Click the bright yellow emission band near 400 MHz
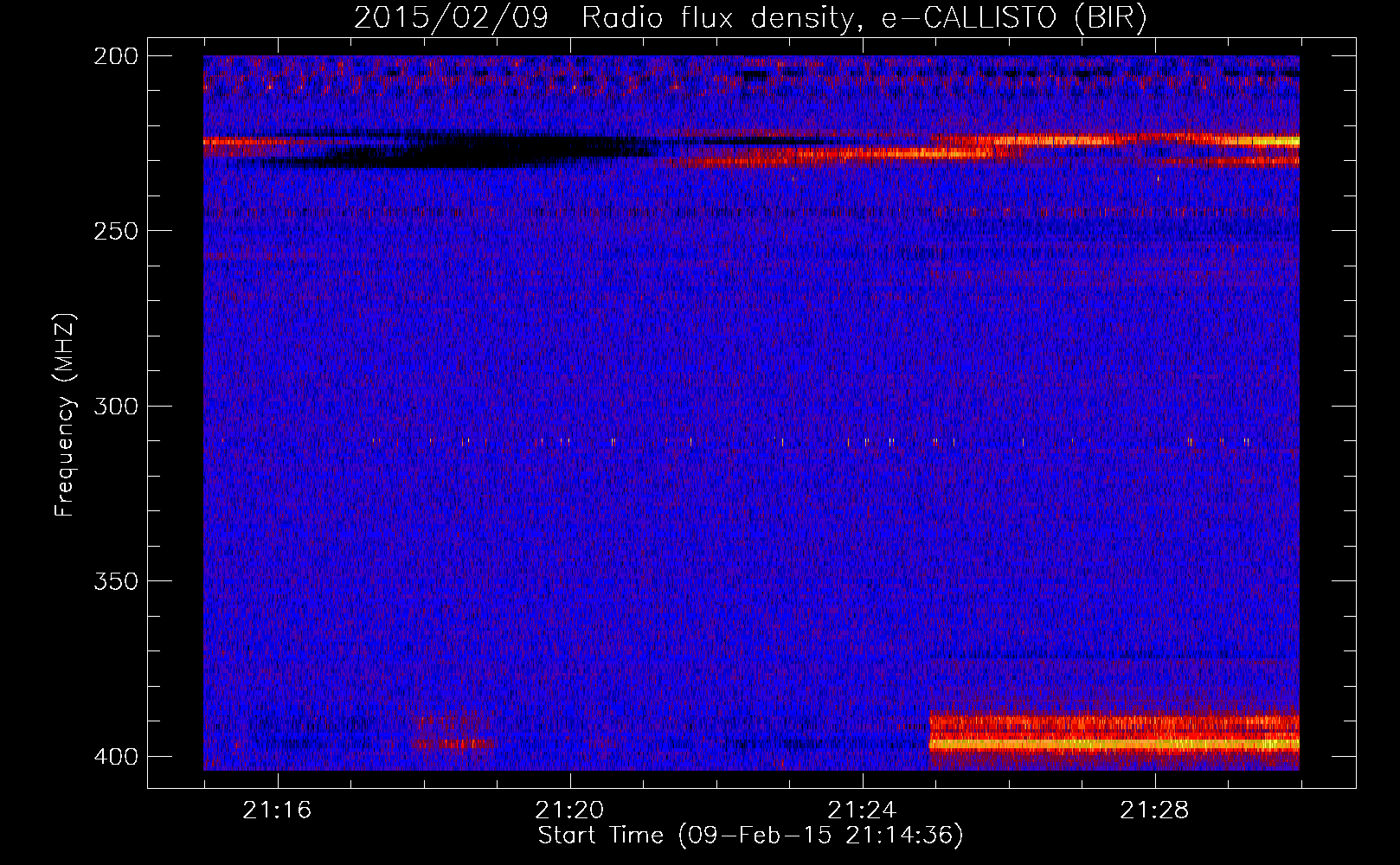Screen dimensions: 1400x865 [1114, 744]
